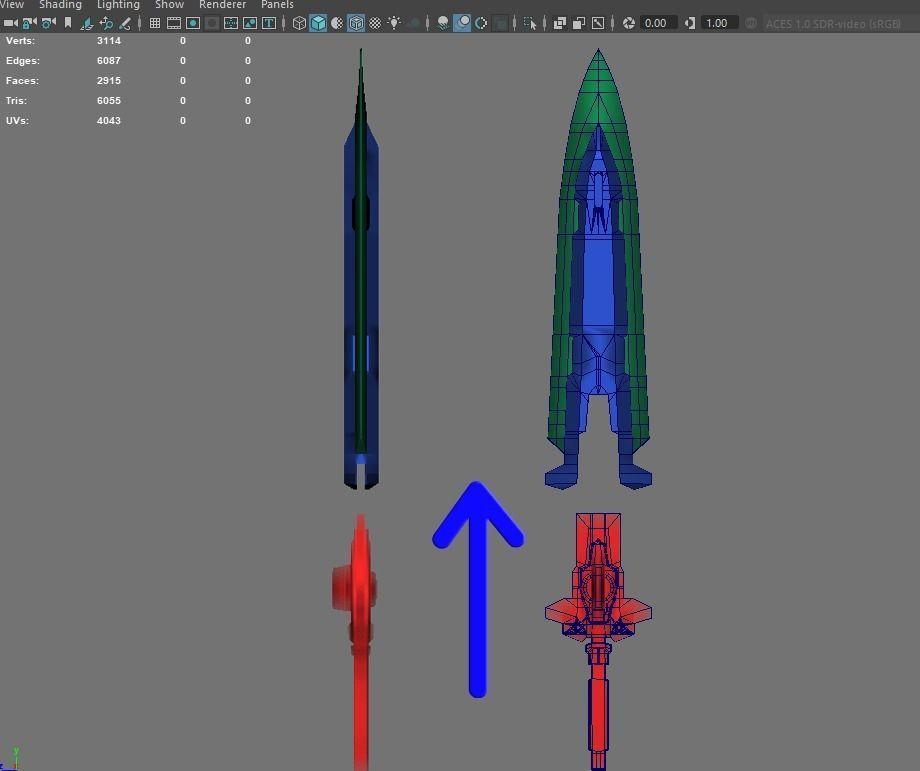Toggle 2D Pan/Zoom icon
Viewport: 920px width, 771px height.
pyautogui.click(x=106, y=23)
